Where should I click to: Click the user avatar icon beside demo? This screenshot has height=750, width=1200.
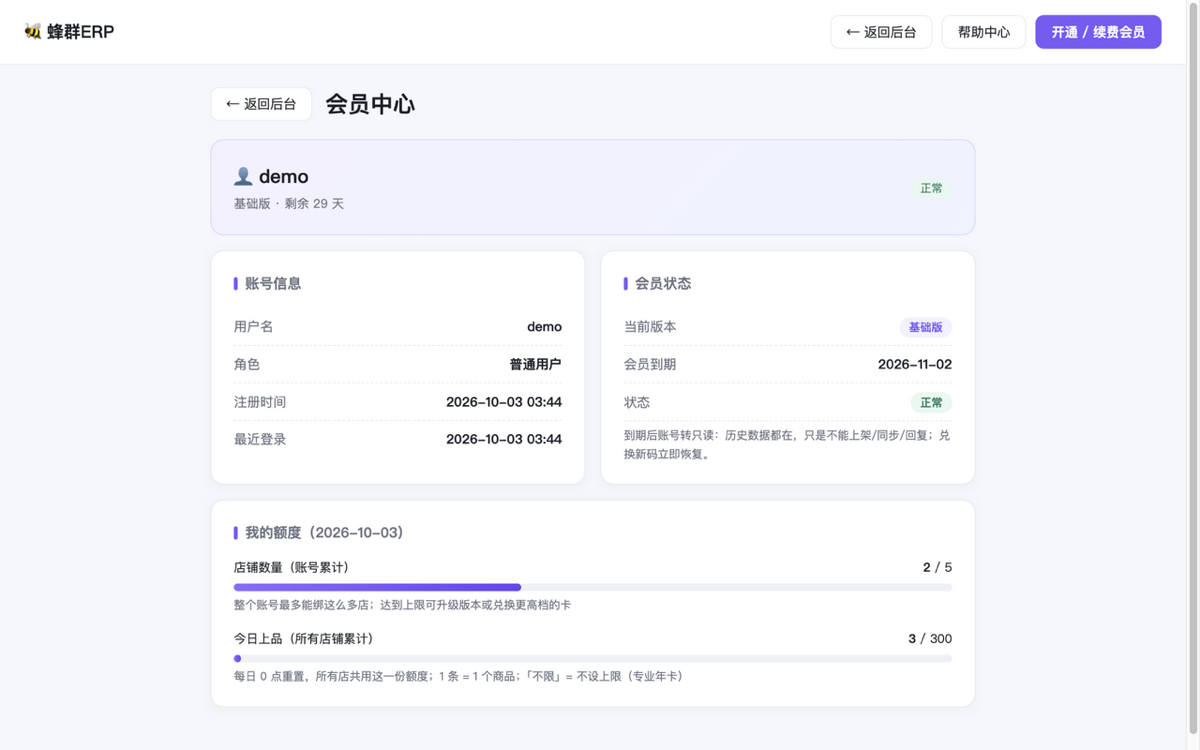[x=243, y=176]
